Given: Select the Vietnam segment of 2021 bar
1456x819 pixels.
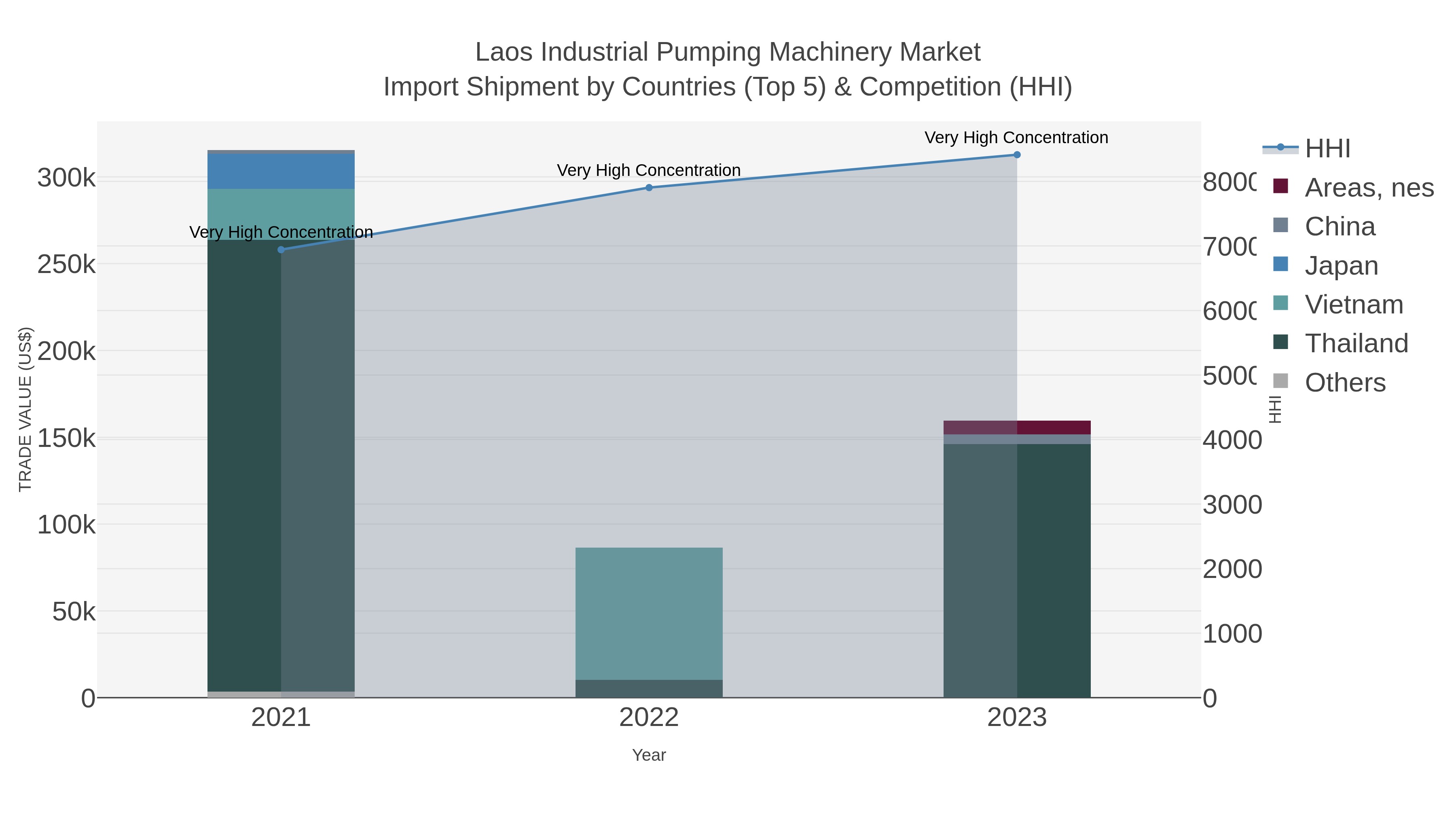Looking at the screenshot, I should (281, 214).
